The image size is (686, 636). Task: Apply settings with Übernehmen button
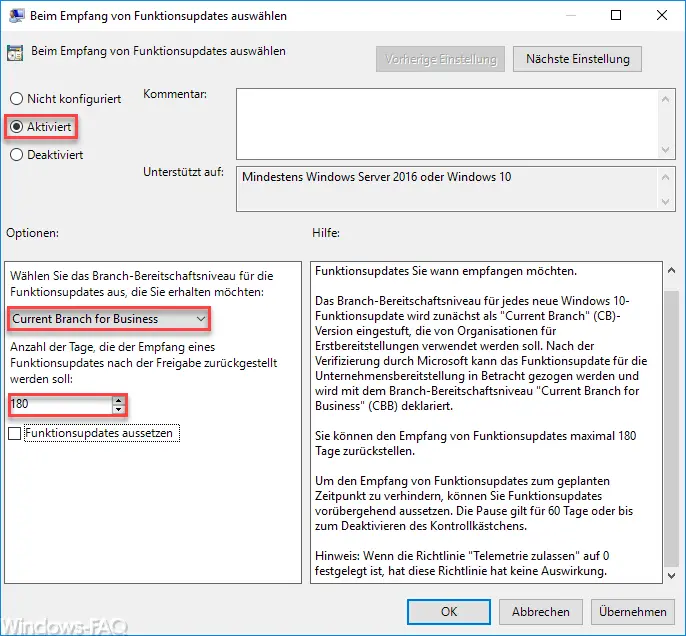click(633, 612)
